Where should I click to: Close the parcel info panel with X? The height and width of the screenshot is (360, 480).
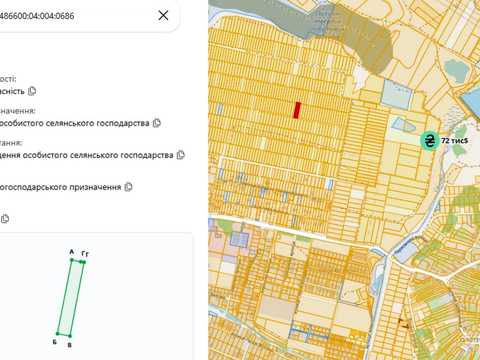coord(163,15)
